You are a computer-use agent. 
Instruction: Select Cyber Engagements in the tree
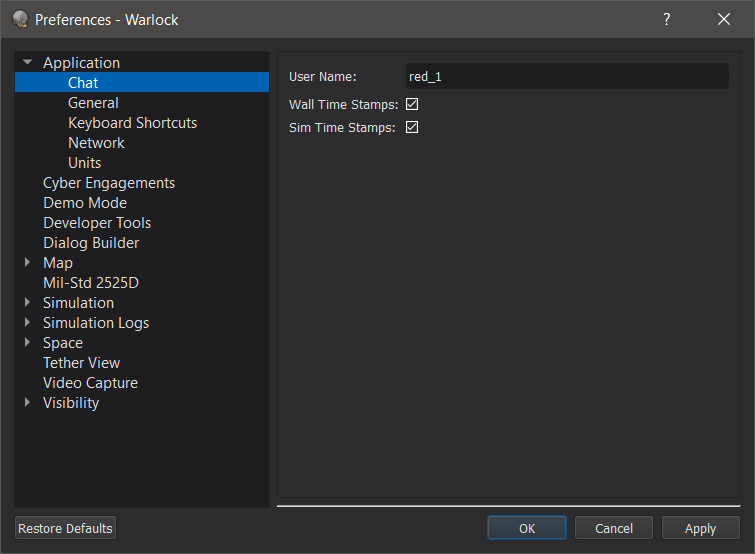coord(109,183)
